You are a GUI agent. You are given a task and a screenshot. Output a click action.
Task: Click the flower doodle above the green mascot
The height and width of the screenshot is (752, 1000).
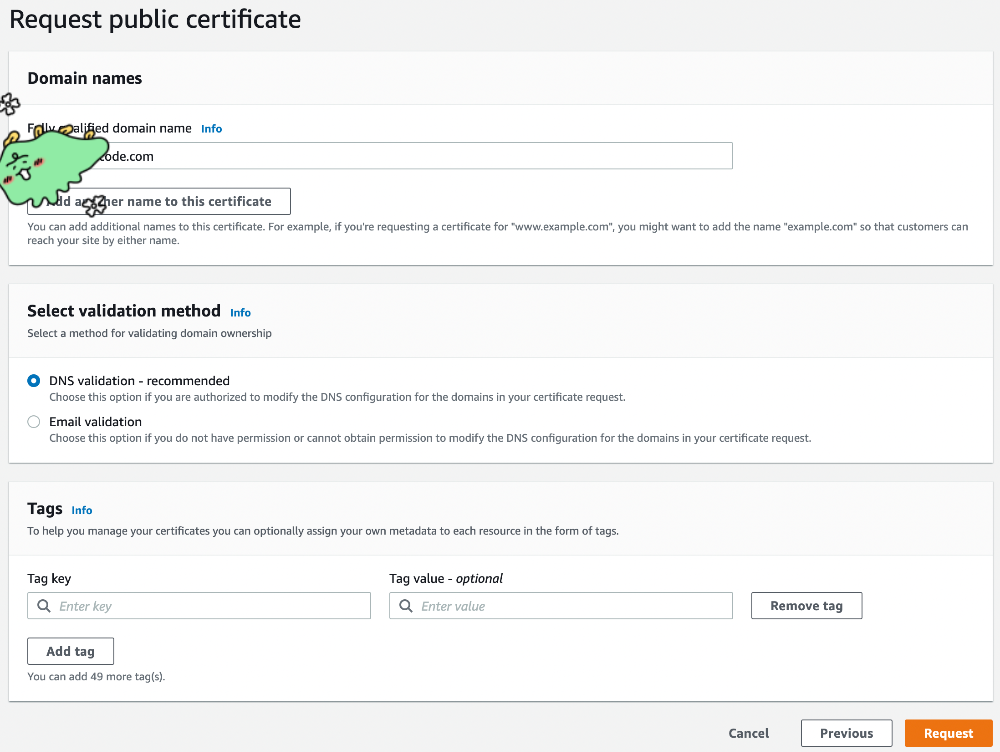point(9,104)
